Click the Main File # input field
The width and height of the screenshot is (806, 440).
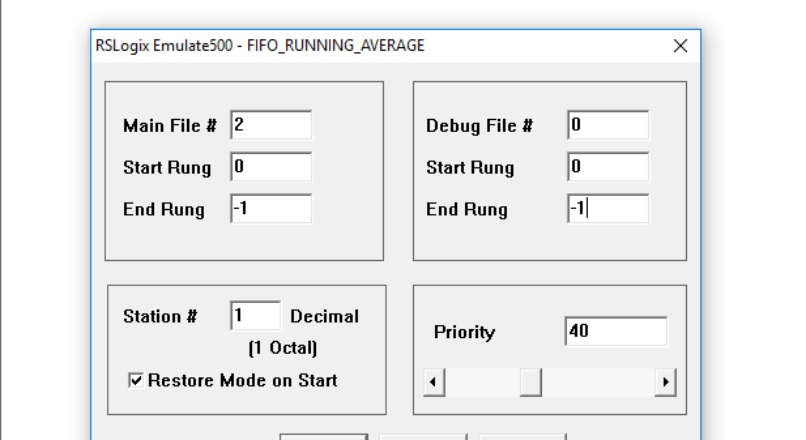(271, 125)
